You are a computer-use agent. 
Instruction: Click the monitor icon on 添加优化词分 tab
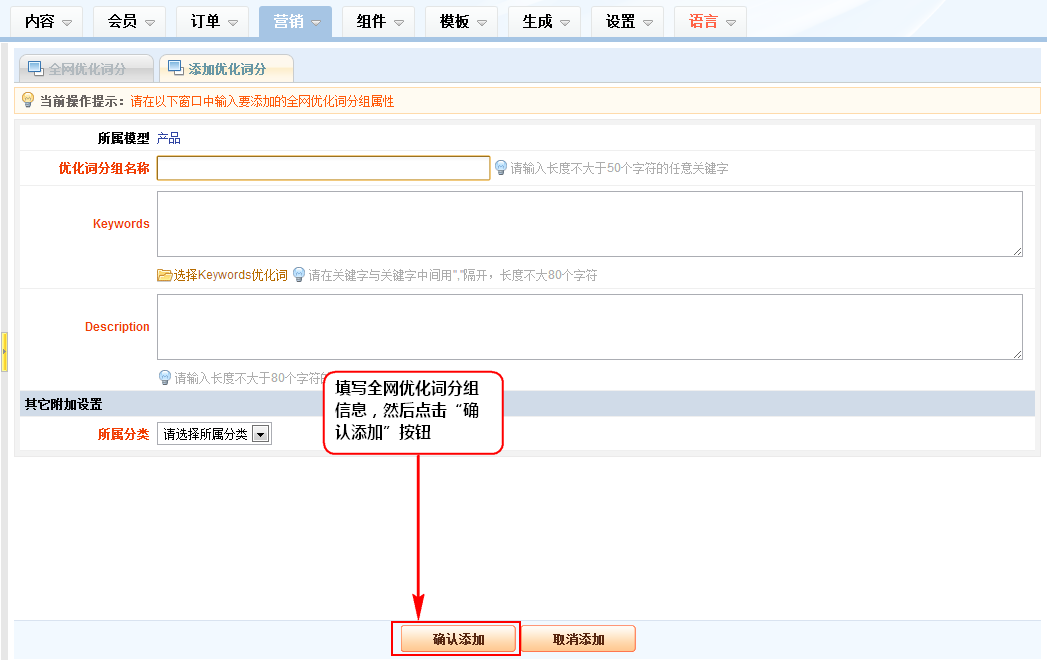[175, 69]
